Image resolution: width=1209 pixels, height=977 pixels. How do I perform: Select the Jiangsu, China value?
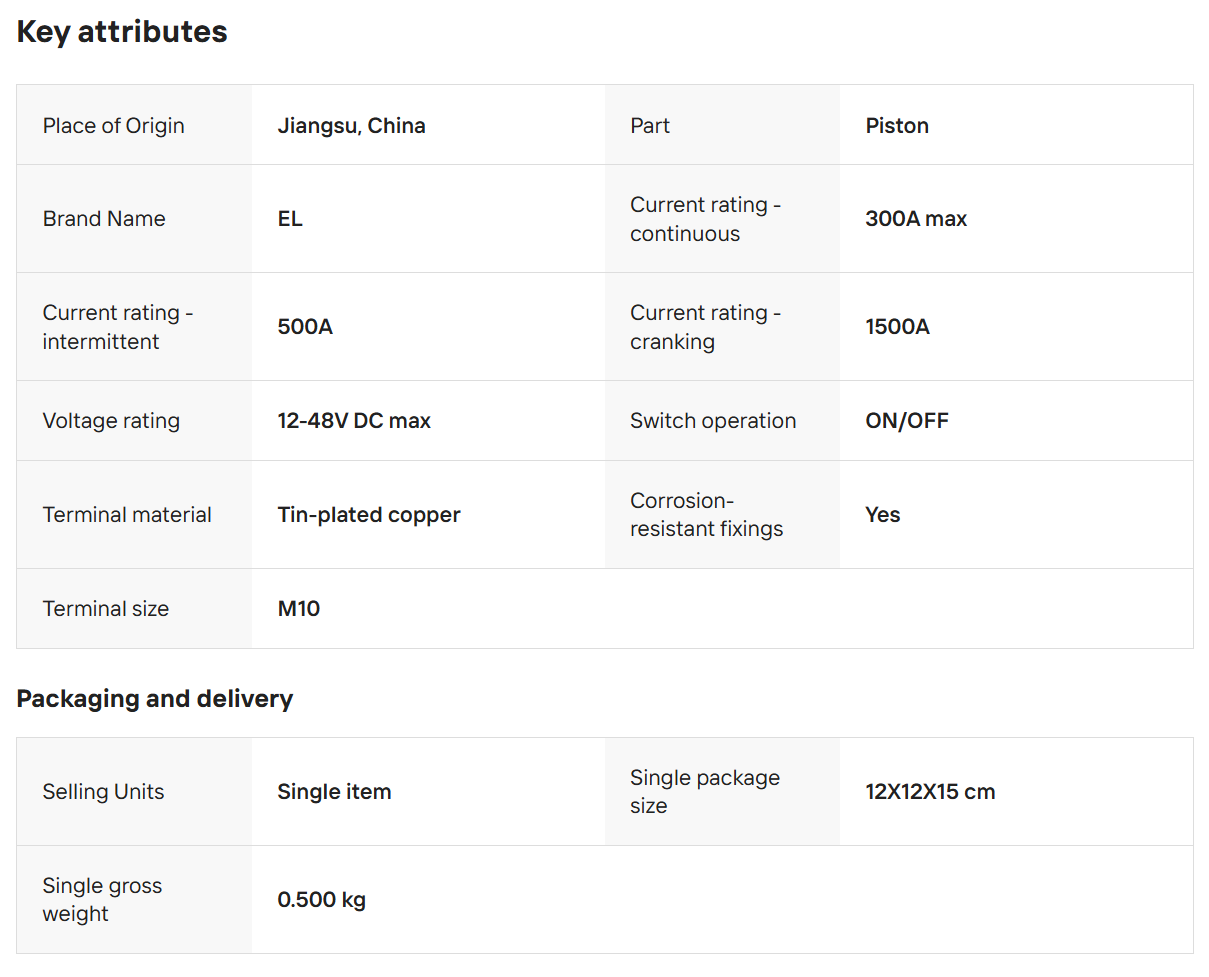click(351, 126)
